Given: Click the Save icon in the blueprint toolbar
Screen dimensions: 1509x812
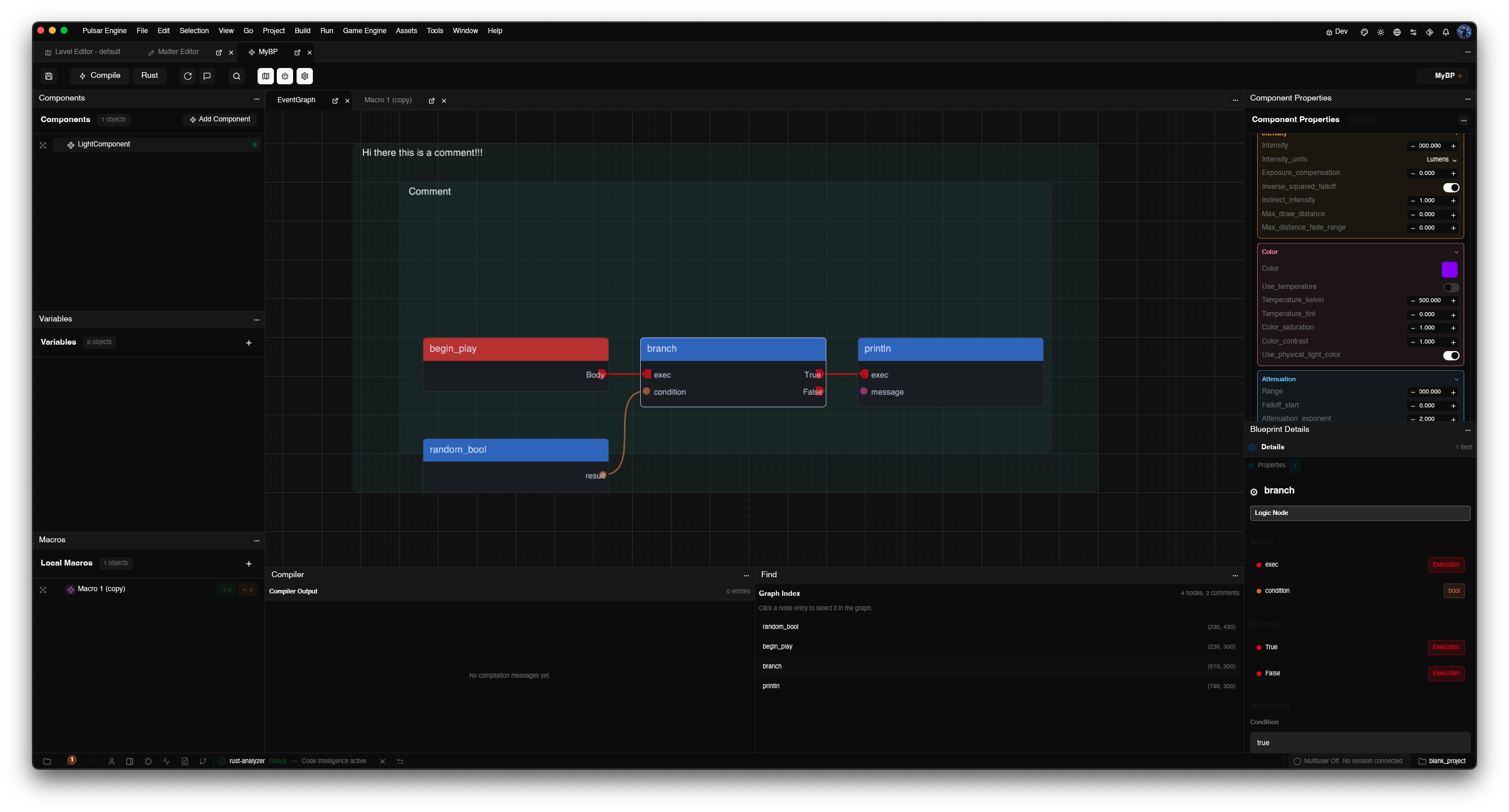Looking at the screenshot, I should [x=49, y=76].
